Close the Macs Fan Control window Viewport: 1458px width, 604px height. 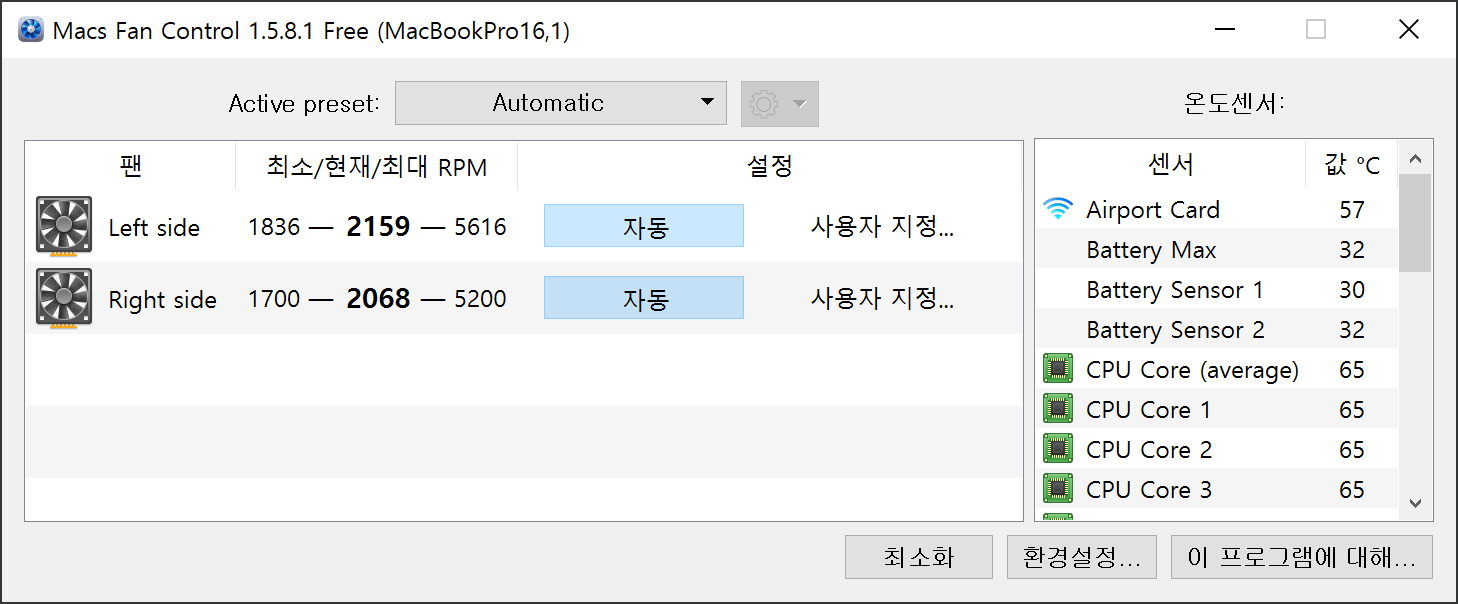pos(1408,30)
